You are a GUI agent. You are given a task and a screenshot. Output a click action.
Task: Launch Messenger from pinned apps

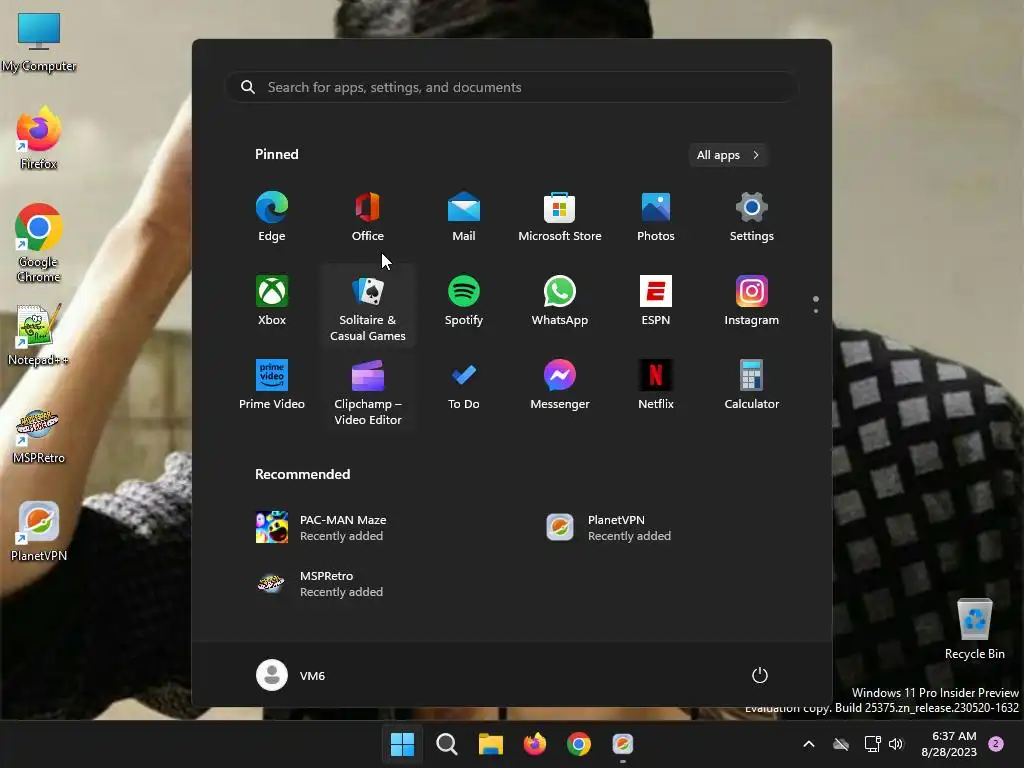pos(560,385)
